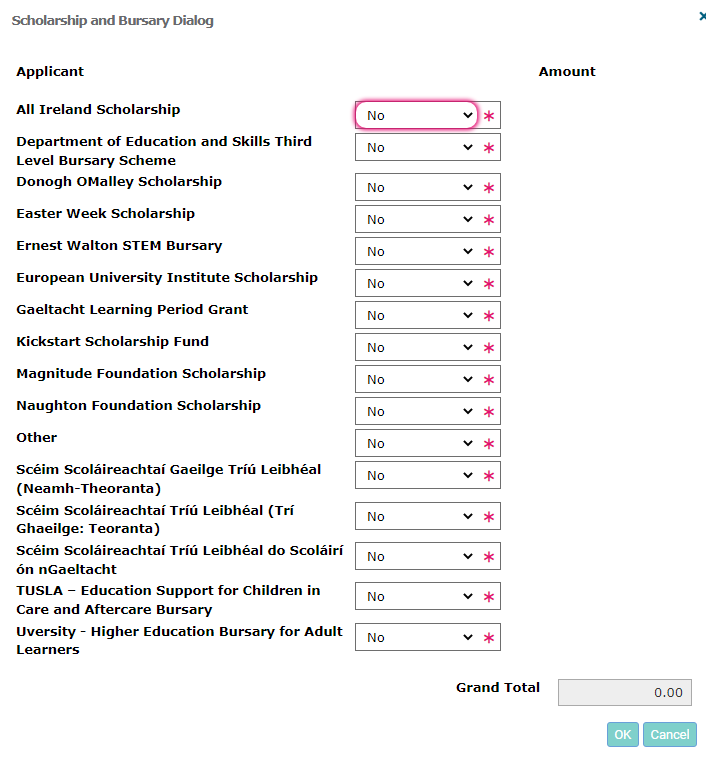The height and width of the screenshot is (761, 706).
Task: Click the Amount column heading
Action: [567, 71]
